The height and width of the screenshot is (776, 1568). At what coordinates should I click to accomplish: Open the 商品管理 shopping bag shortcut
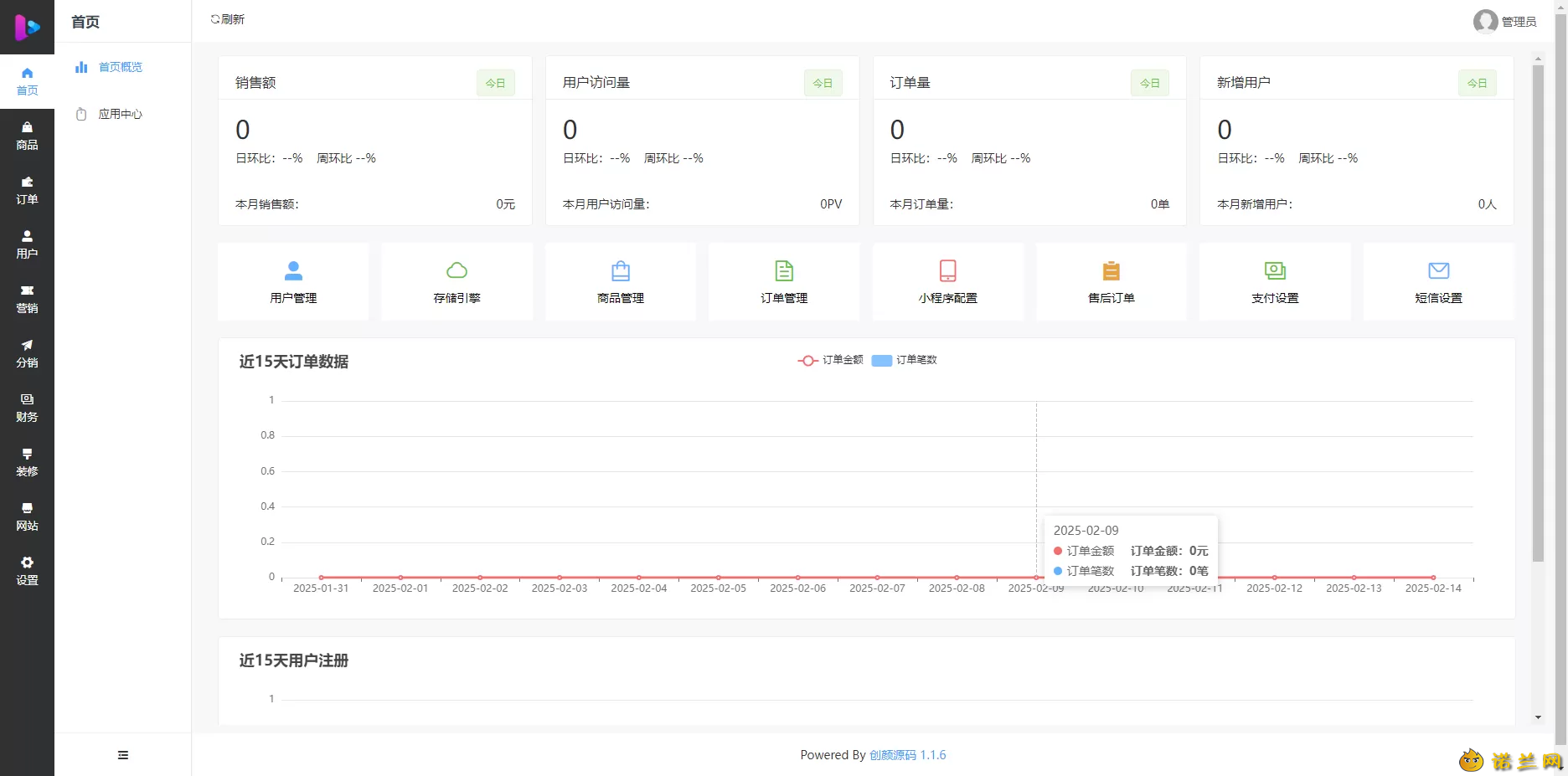621,282
